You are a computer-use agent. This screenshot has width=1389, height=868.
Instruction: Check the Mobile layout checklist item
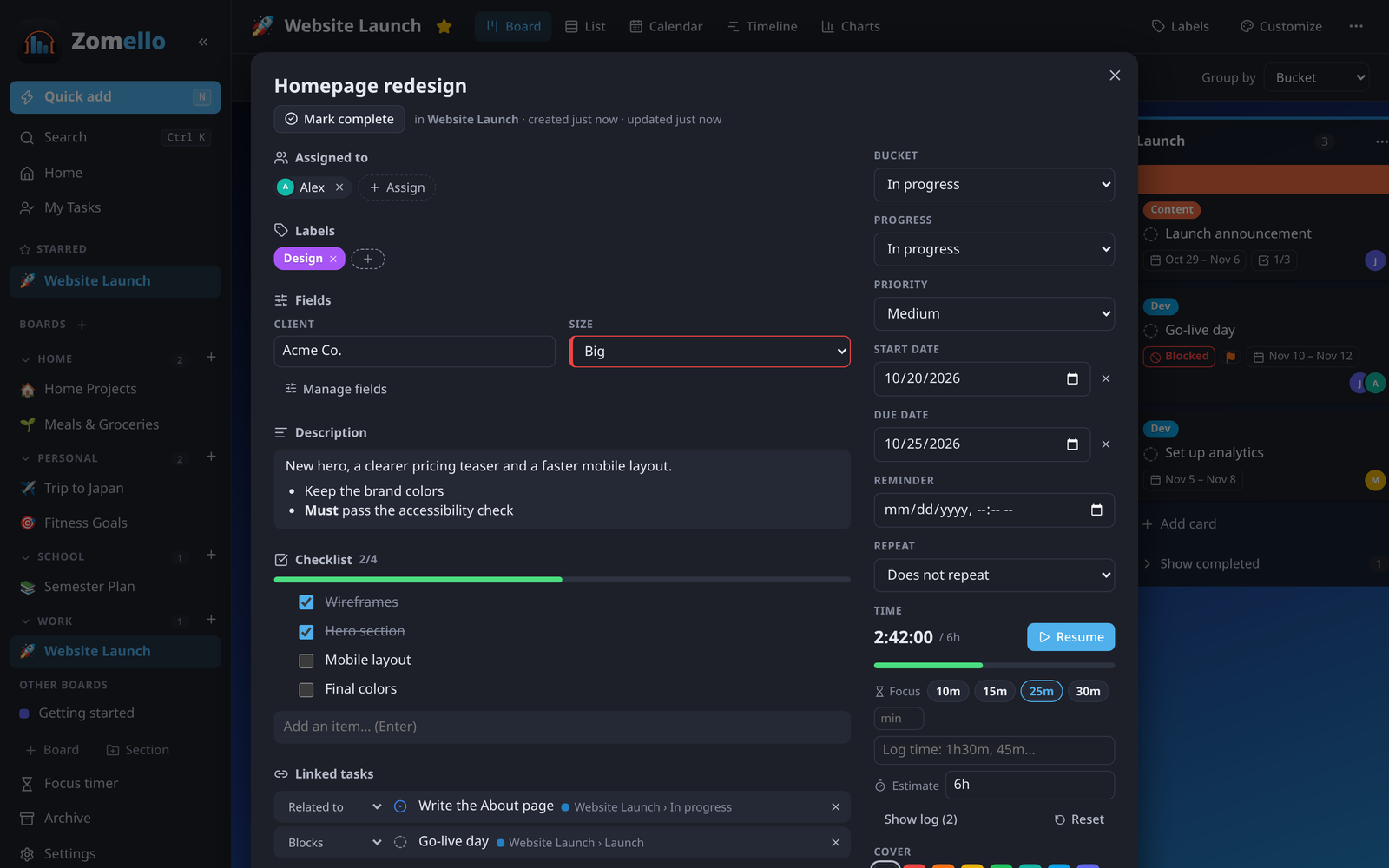(x=306, y=661)
